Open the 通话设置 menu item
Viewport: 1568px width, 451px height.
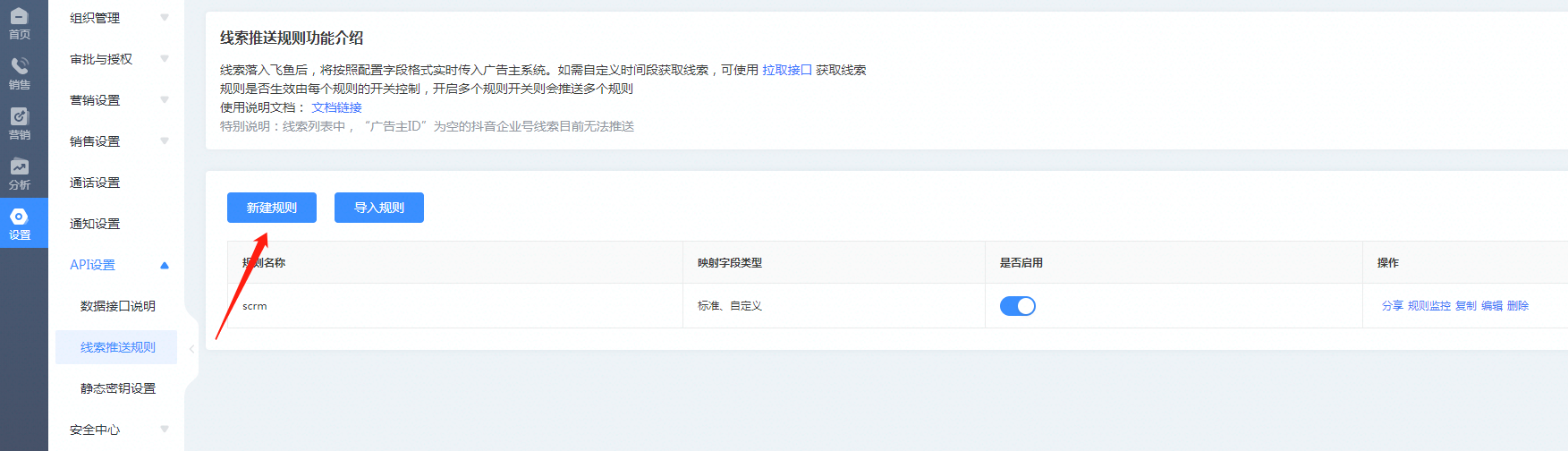95,183
